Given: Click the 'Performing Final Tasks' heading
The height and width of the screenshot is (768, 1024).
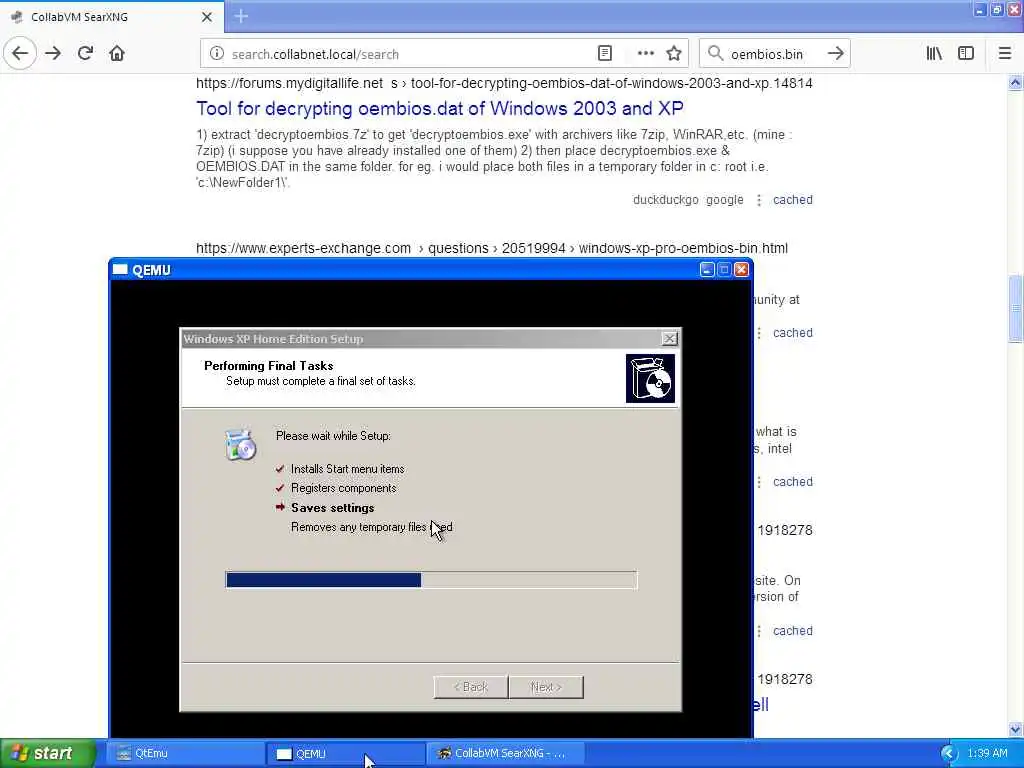Looking at the screenshot, I should pos(268,366).
